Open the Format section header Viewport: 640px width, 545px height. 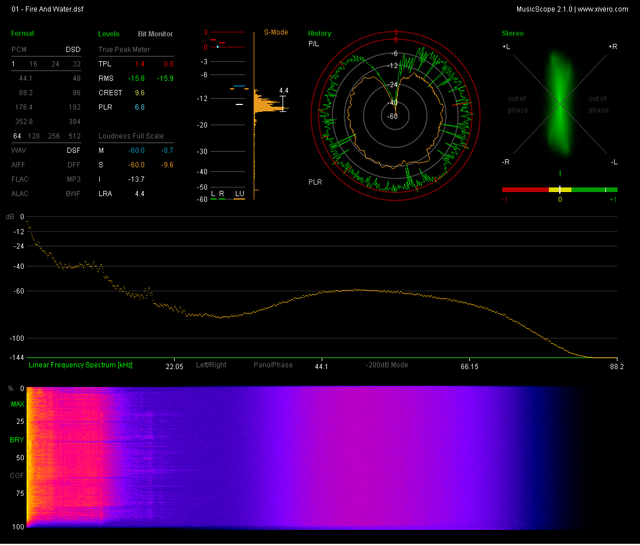point(22,33)
